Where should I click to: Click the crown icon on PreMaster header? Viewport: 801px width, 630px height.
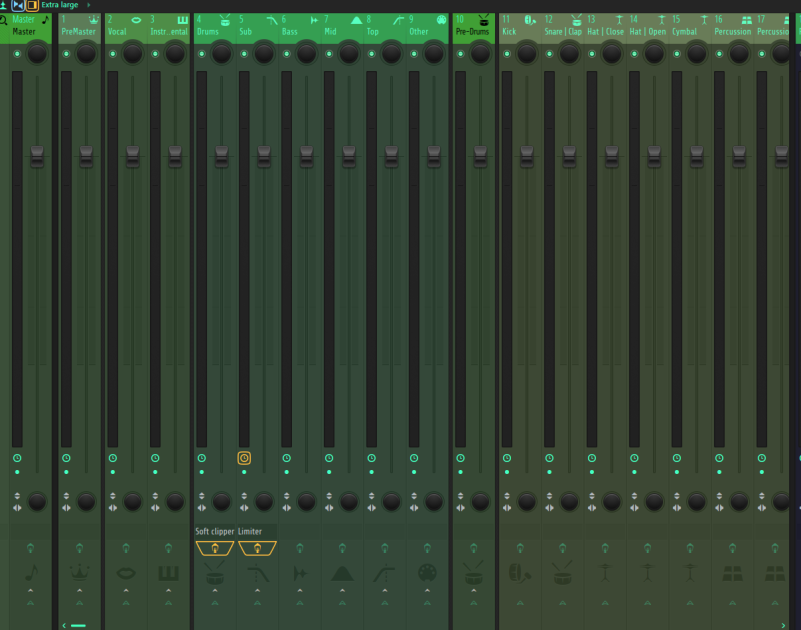click(x=93, y=20)
